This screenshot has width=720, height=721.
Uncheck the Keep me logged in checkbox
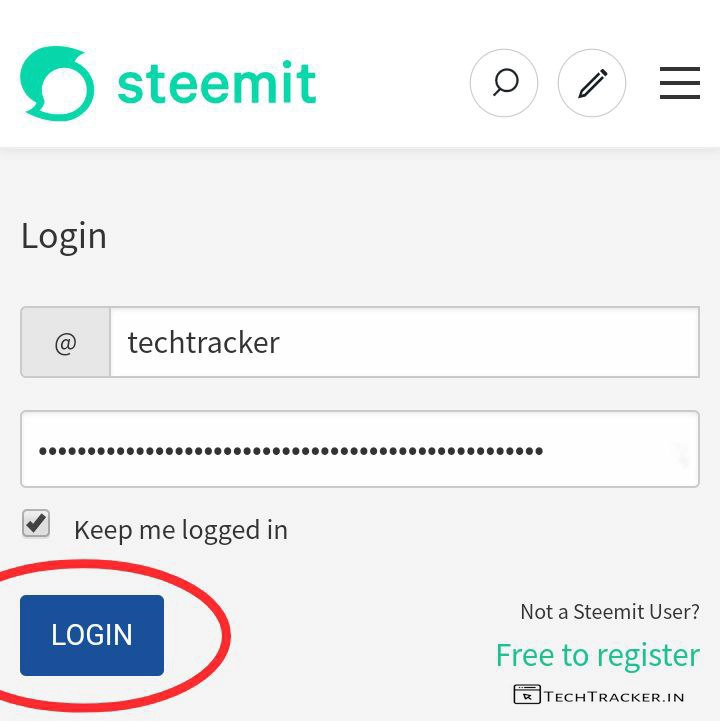tap(36, 523)
